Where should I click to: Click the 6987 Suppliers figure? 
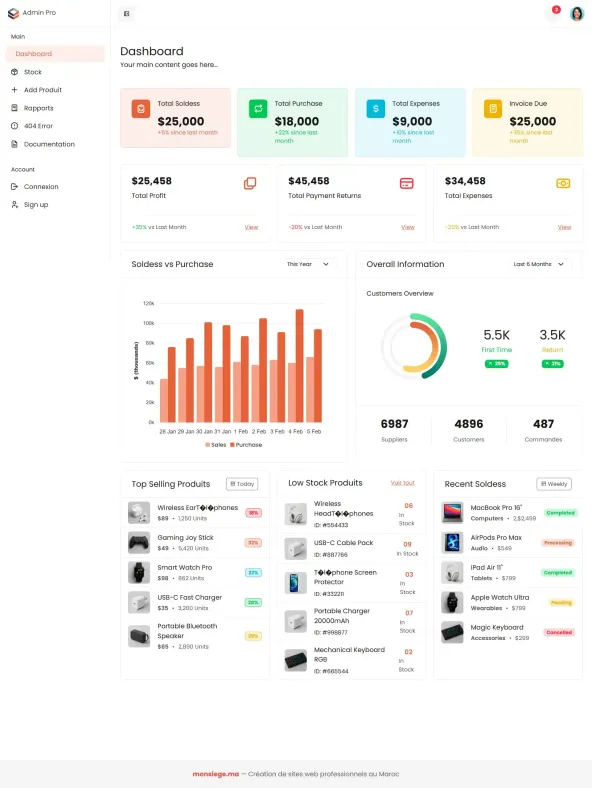[394, 424]
